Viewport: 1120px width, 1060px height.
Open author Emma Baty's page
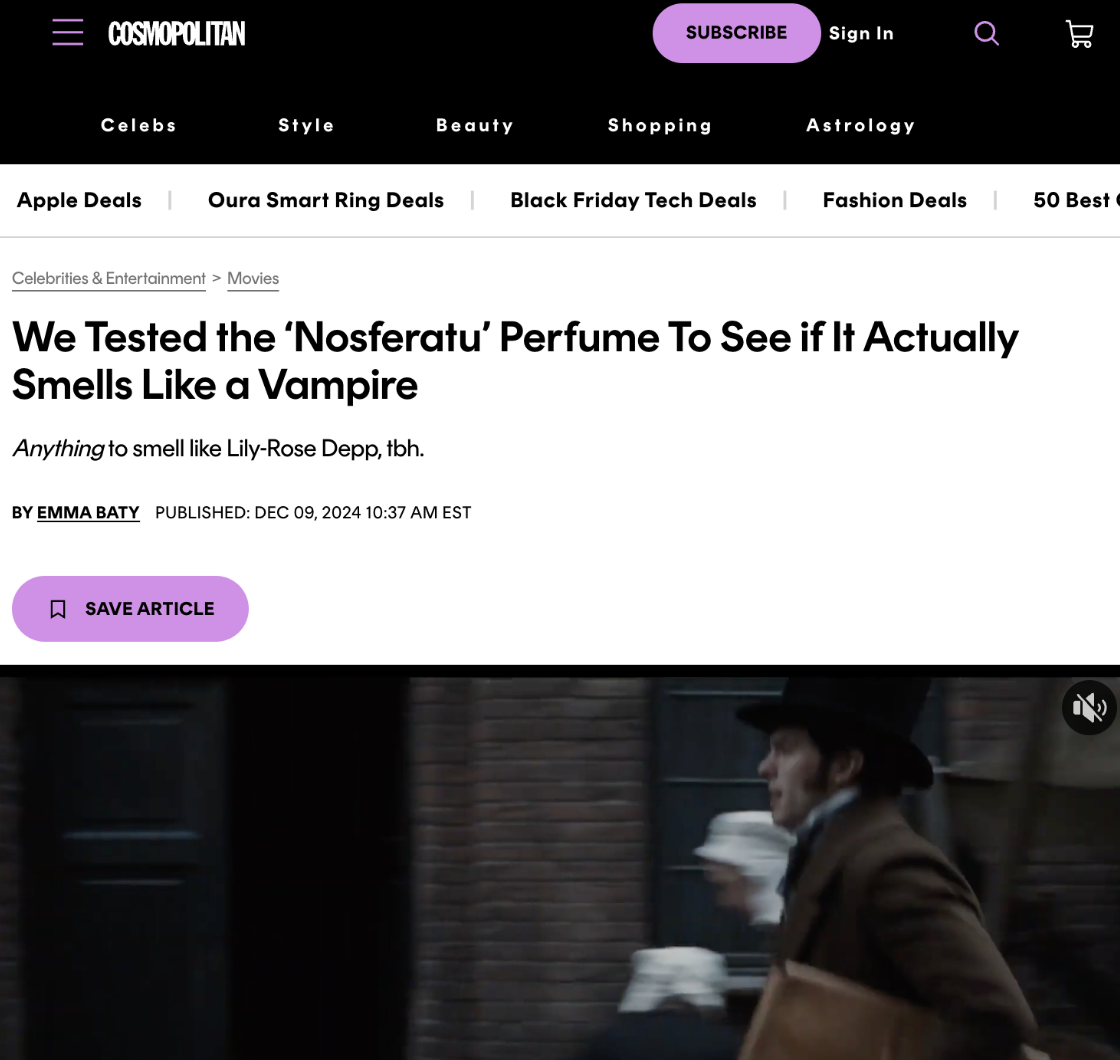click(88, 513)
